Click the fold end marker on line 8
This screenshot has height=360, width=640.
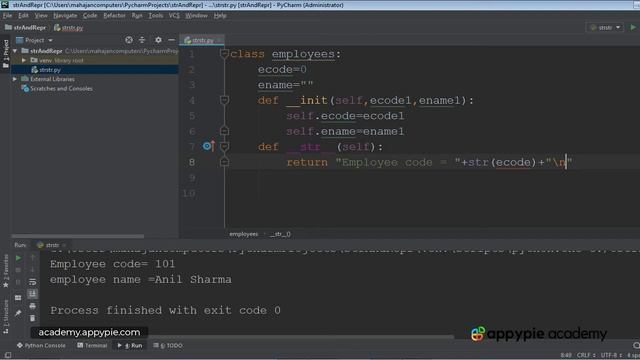[224, 162]
